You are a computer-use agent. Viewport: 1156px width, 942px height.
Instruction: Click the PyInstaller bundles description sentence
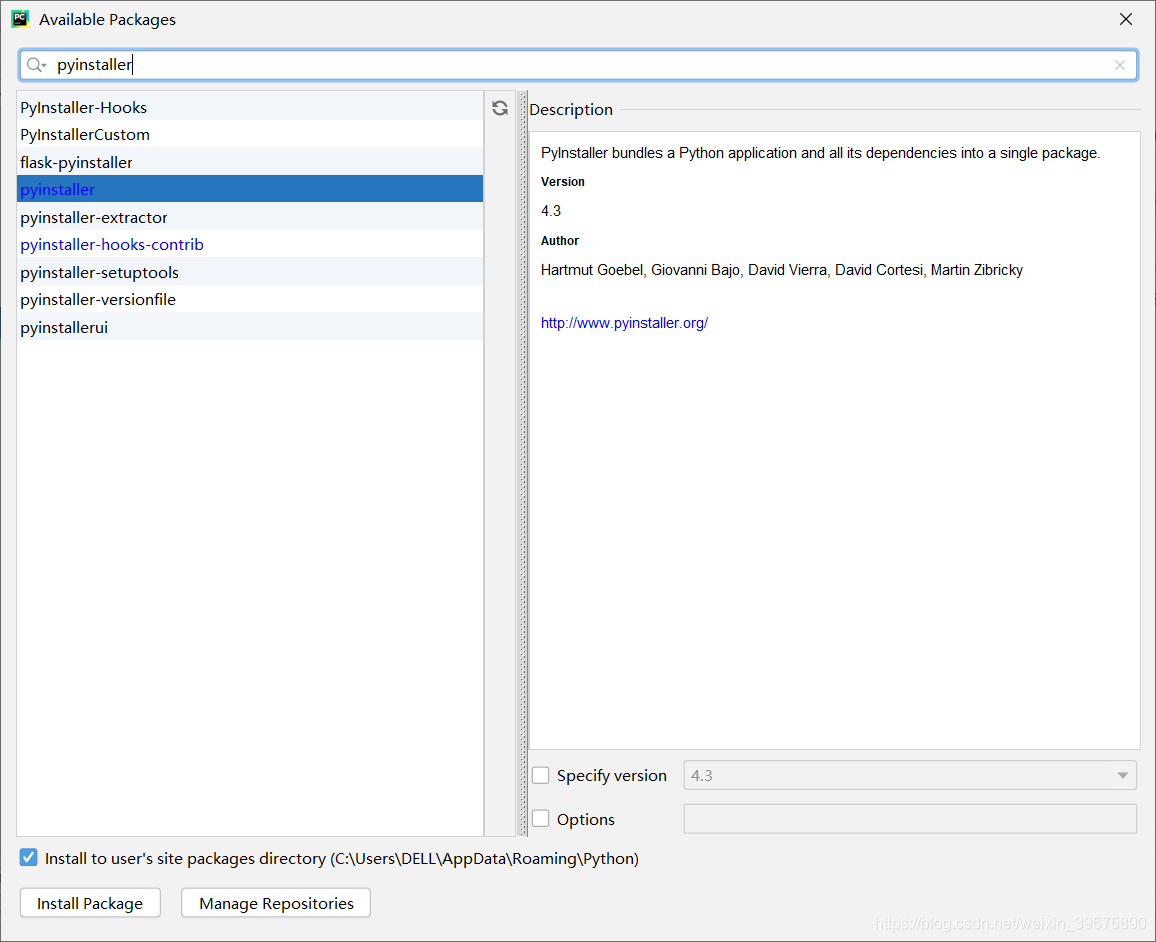pos(820,153)
